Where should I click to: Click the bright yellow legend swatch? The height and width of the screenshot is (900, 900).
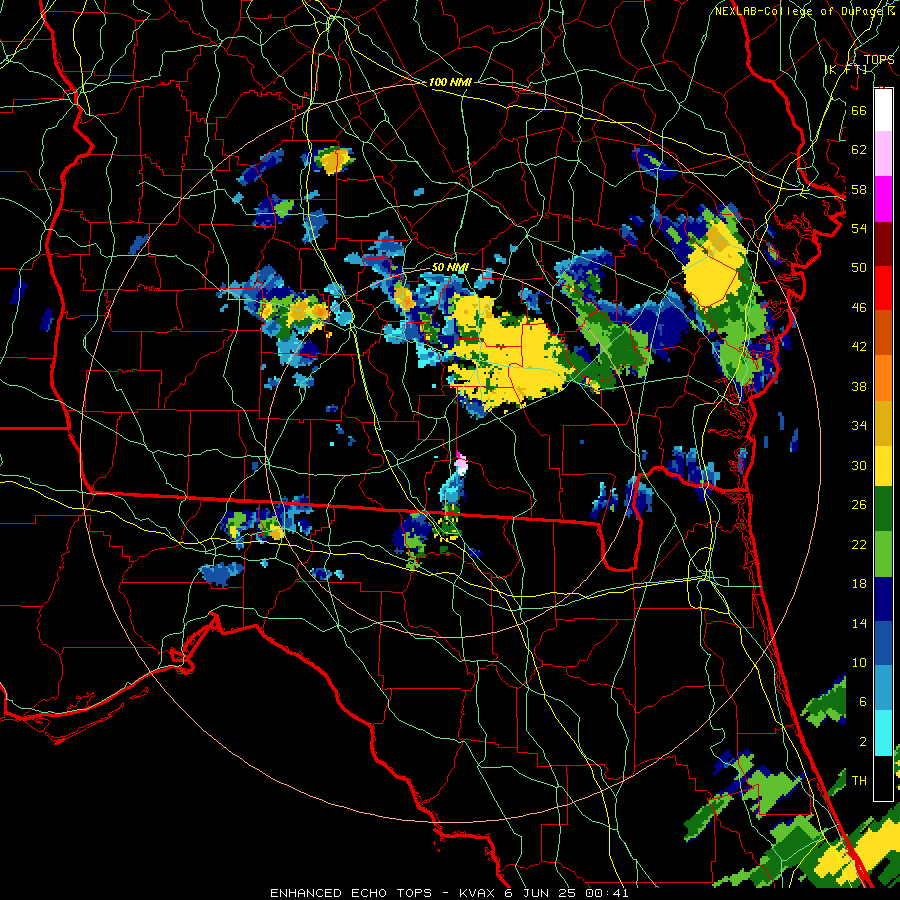(883, 465)
